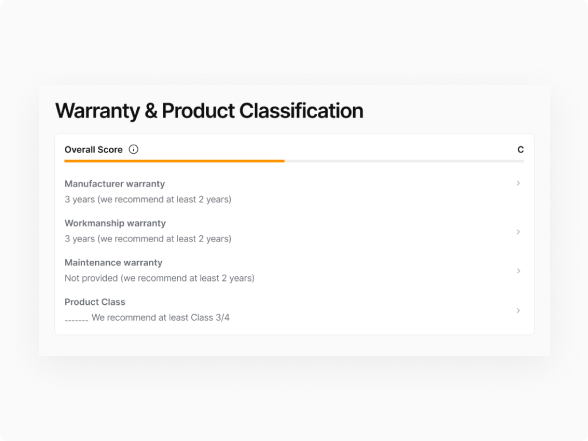Open the Manufacturer warranty row label

coord(115,184)
